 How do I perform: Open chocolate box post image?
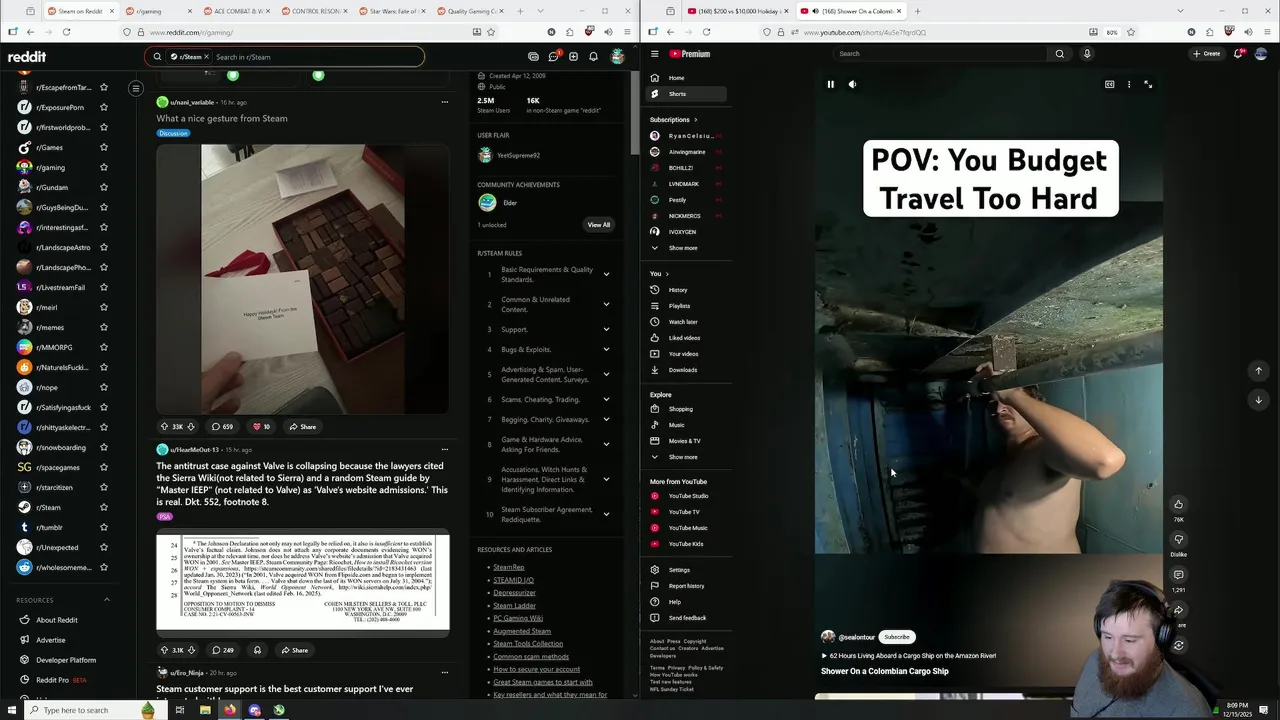302,279
